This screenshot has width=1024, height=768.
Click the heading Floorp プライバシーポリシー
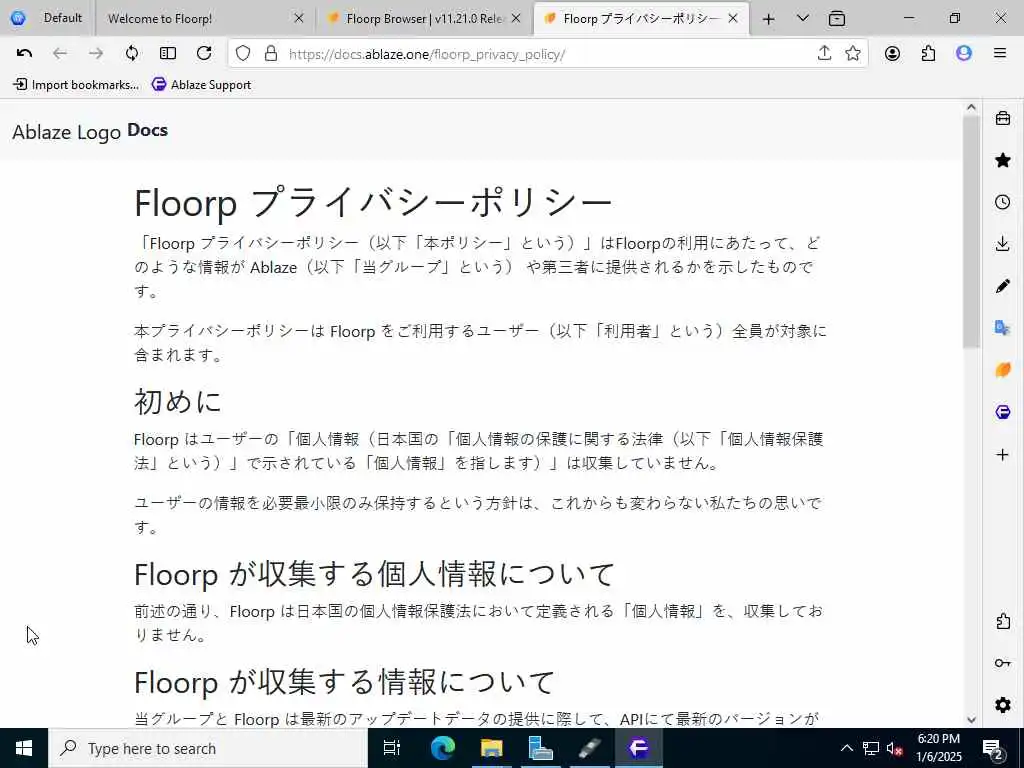click(374, 202)
